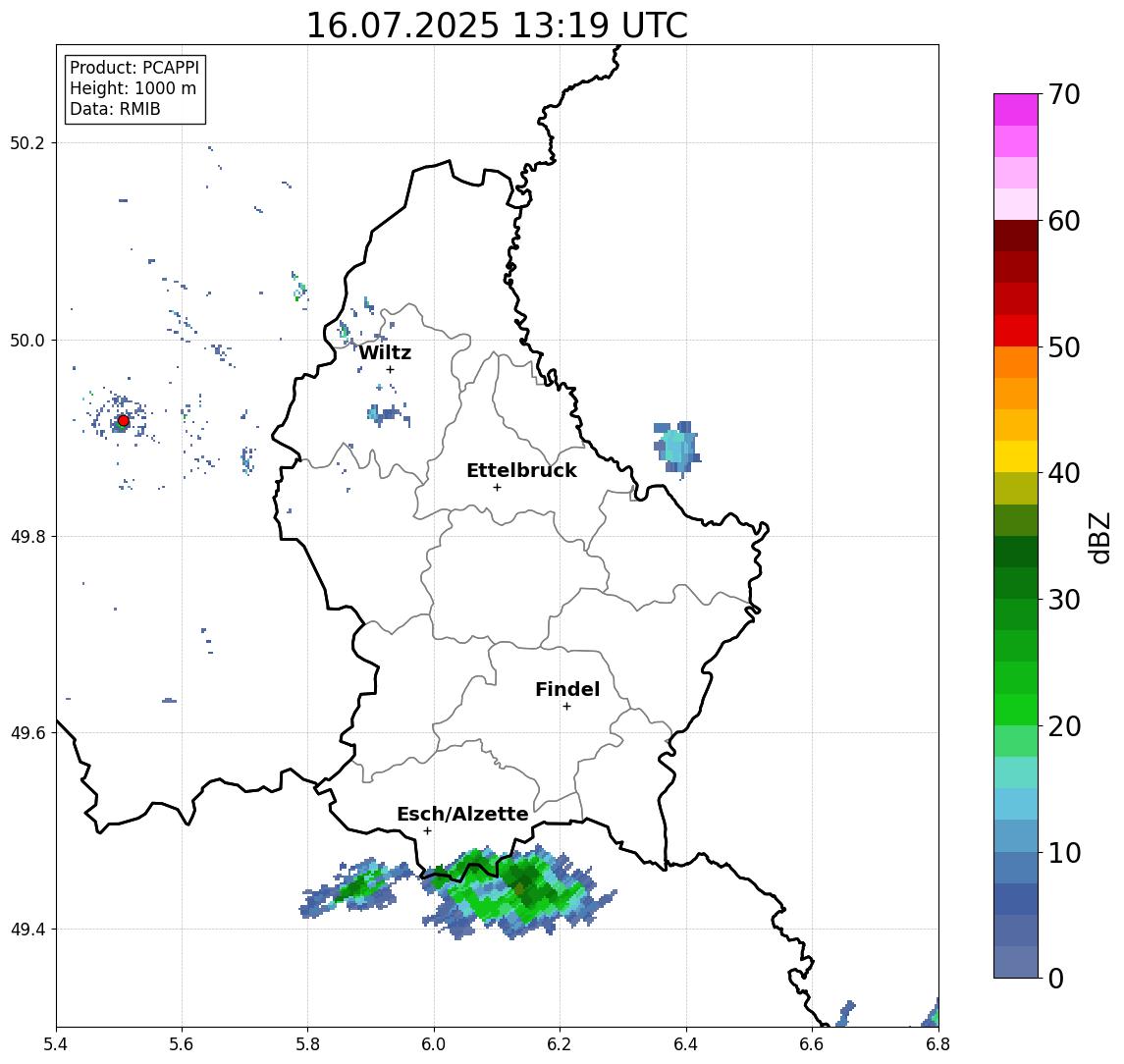Click the 'Height: 1000 m' line
Image resolution: width=1124 pixels, height=1064 pixels.
click(133, 88)
